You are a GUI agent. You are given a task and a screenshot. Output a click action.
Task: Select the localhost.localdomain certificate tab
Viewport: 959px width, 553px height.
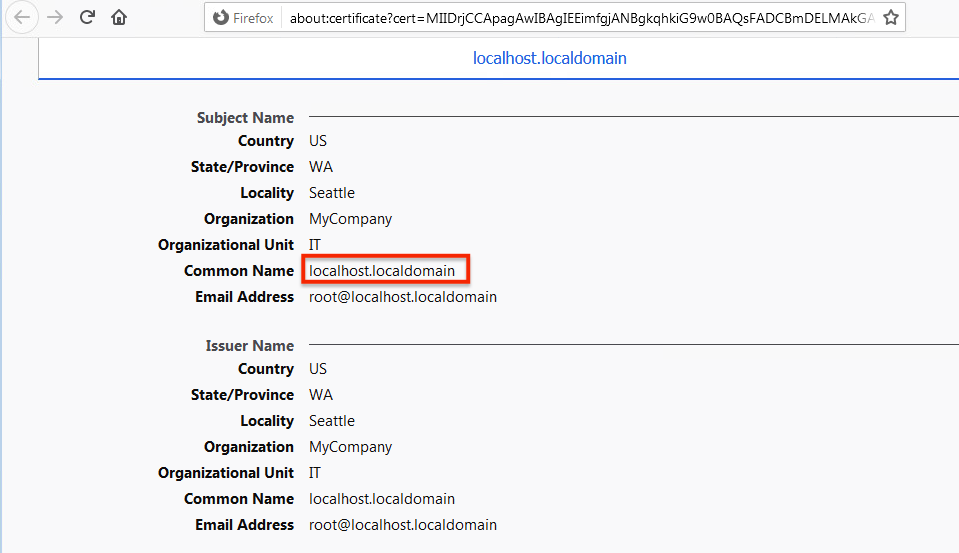point(549,58)
